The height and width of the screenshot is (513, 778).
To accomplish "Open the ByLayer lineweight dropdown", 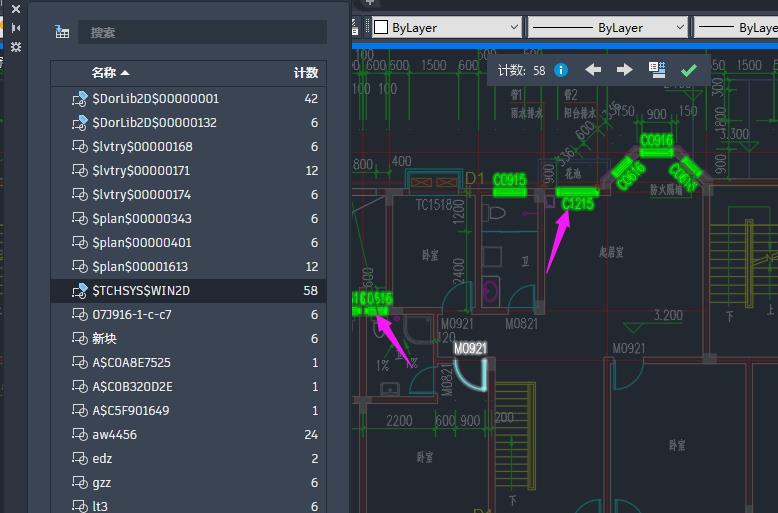I will click(736, 27).
